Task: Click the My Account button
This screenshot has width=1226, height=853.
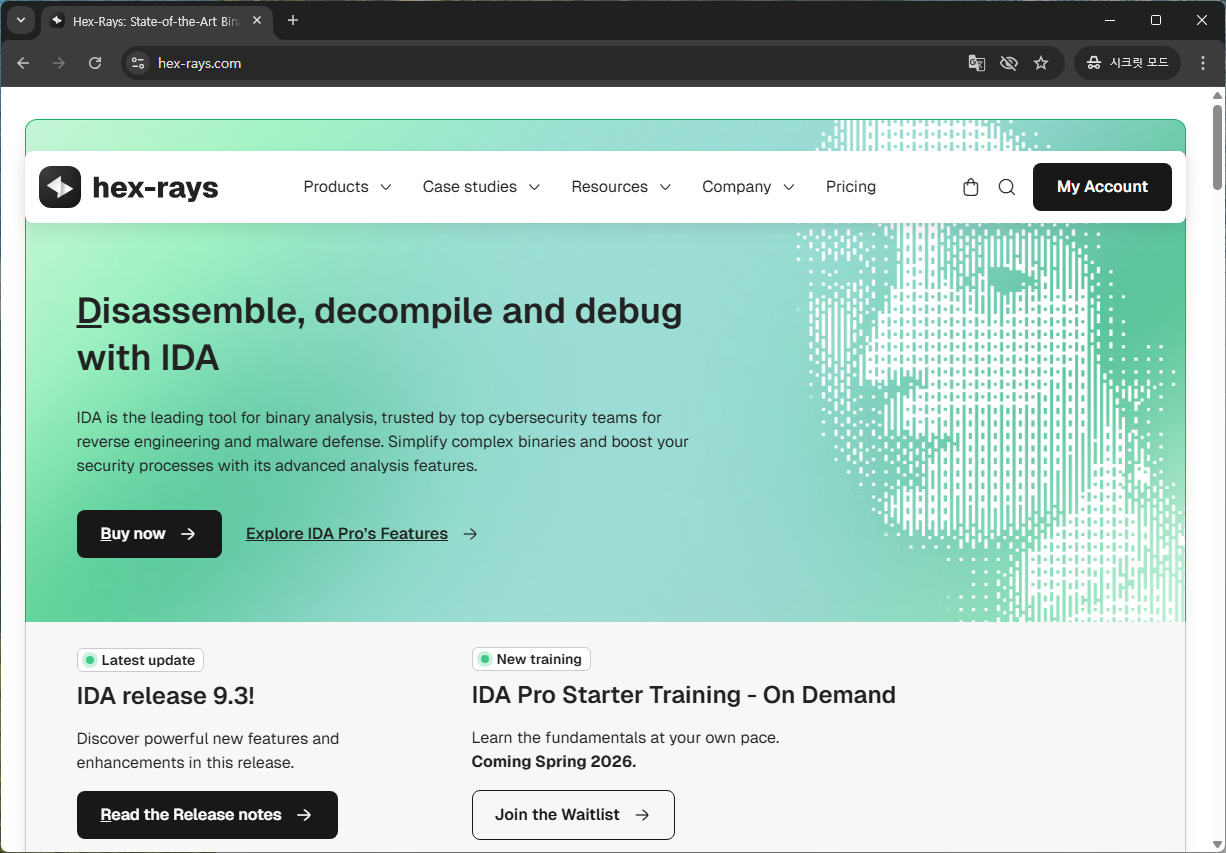Action: click(x=1102, y=187)
